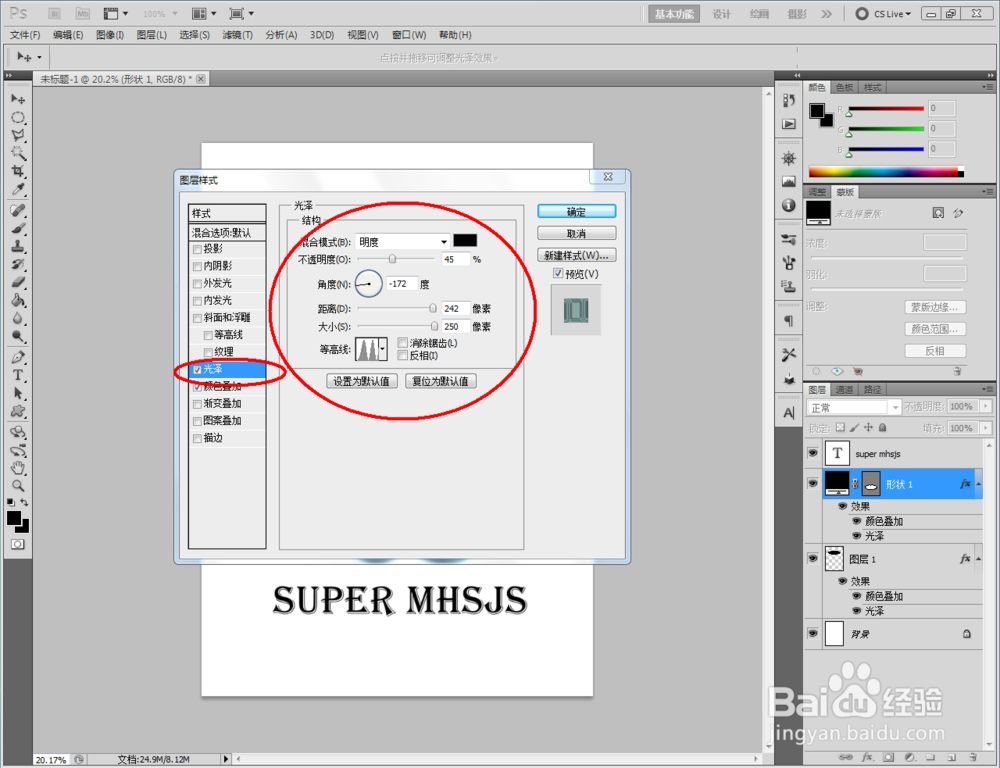
Task: Select the Path Selection tool
Action: click(18, 393)
